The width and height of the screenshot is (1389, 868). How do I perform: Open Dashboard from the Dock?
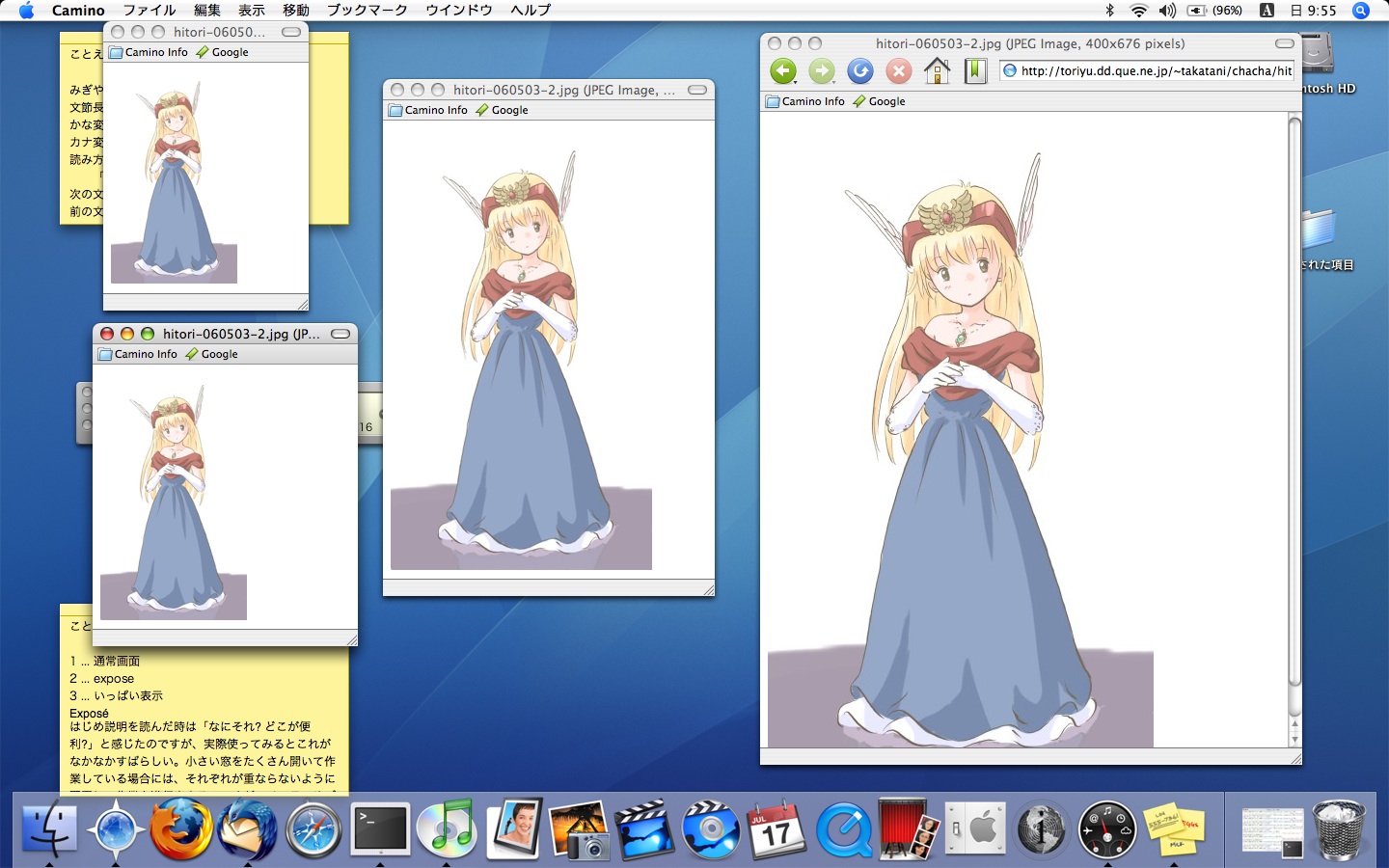pyautogui.click(x=1107, y=829)
